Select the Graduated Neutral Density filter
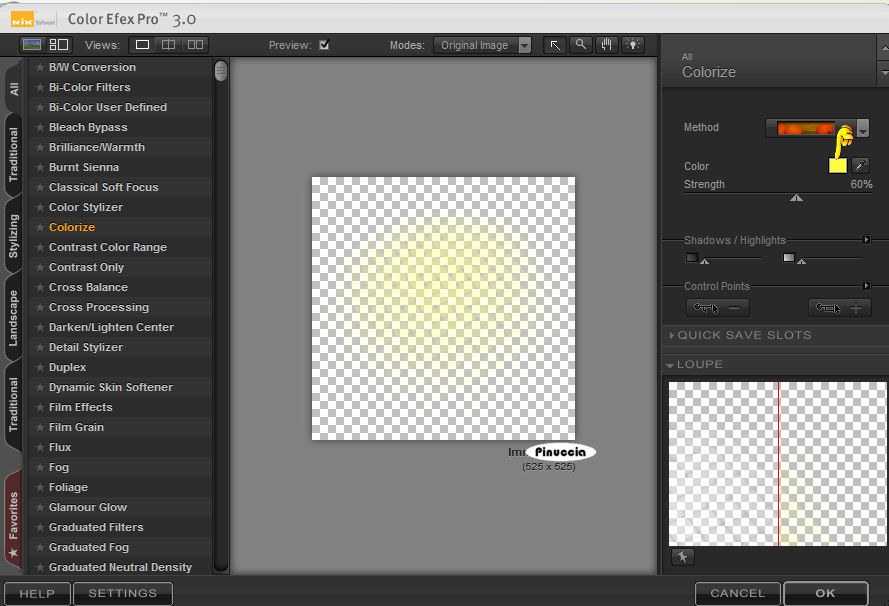Image resolution: width=889 pixels, height=606 pixels. pyautogui.click(x=120, y=567)
